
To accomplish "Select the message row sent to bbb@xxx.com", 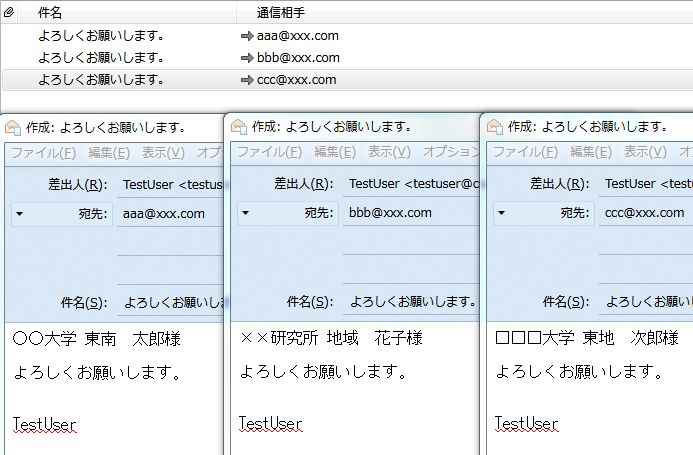I will pos(347,57).
